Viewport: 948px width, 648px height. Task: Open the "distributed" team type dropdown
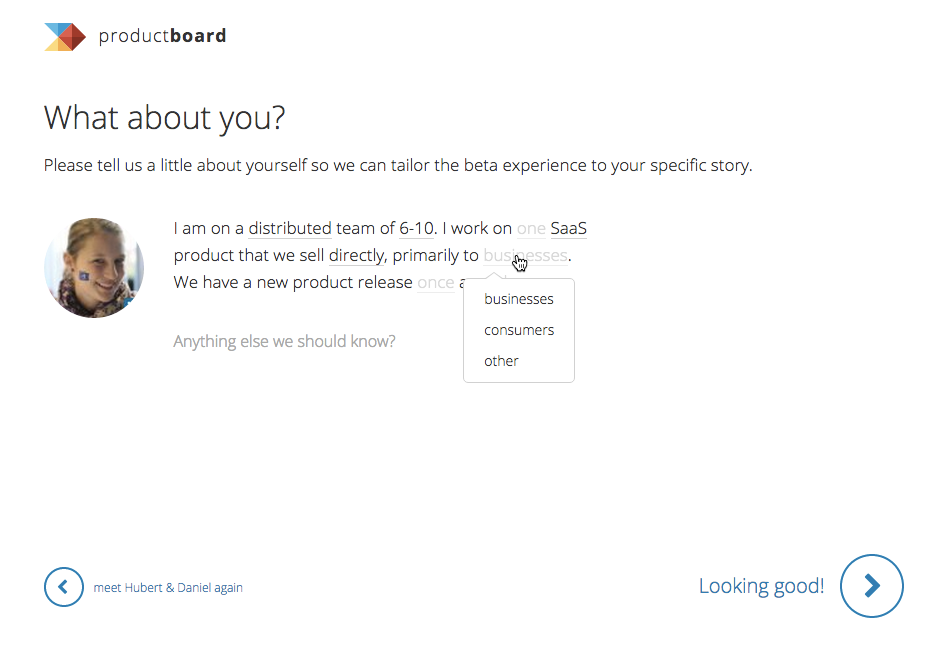coord(290,229)
